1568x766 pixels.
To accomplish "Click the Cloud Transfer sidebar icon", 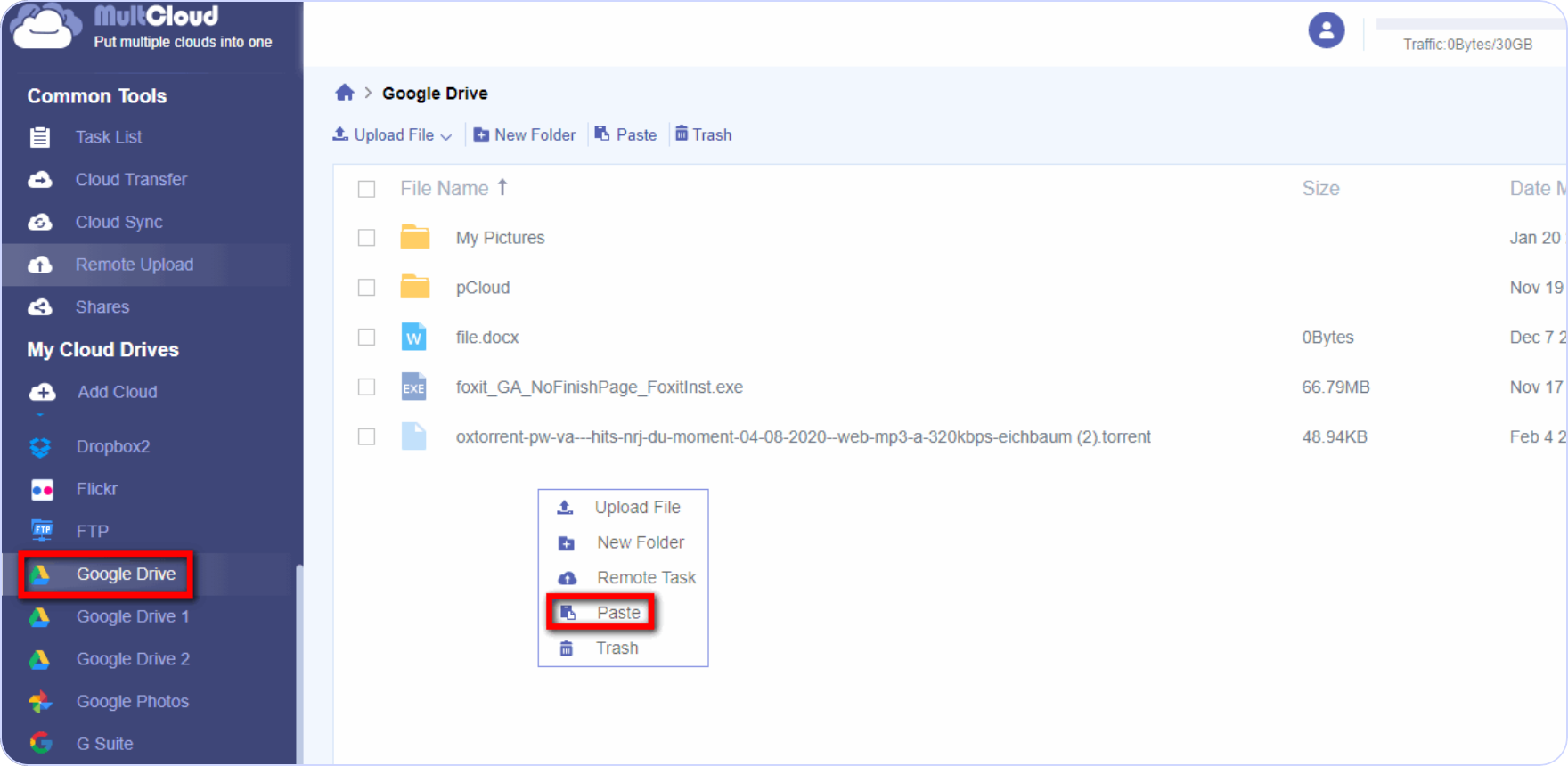I will 40,180.
